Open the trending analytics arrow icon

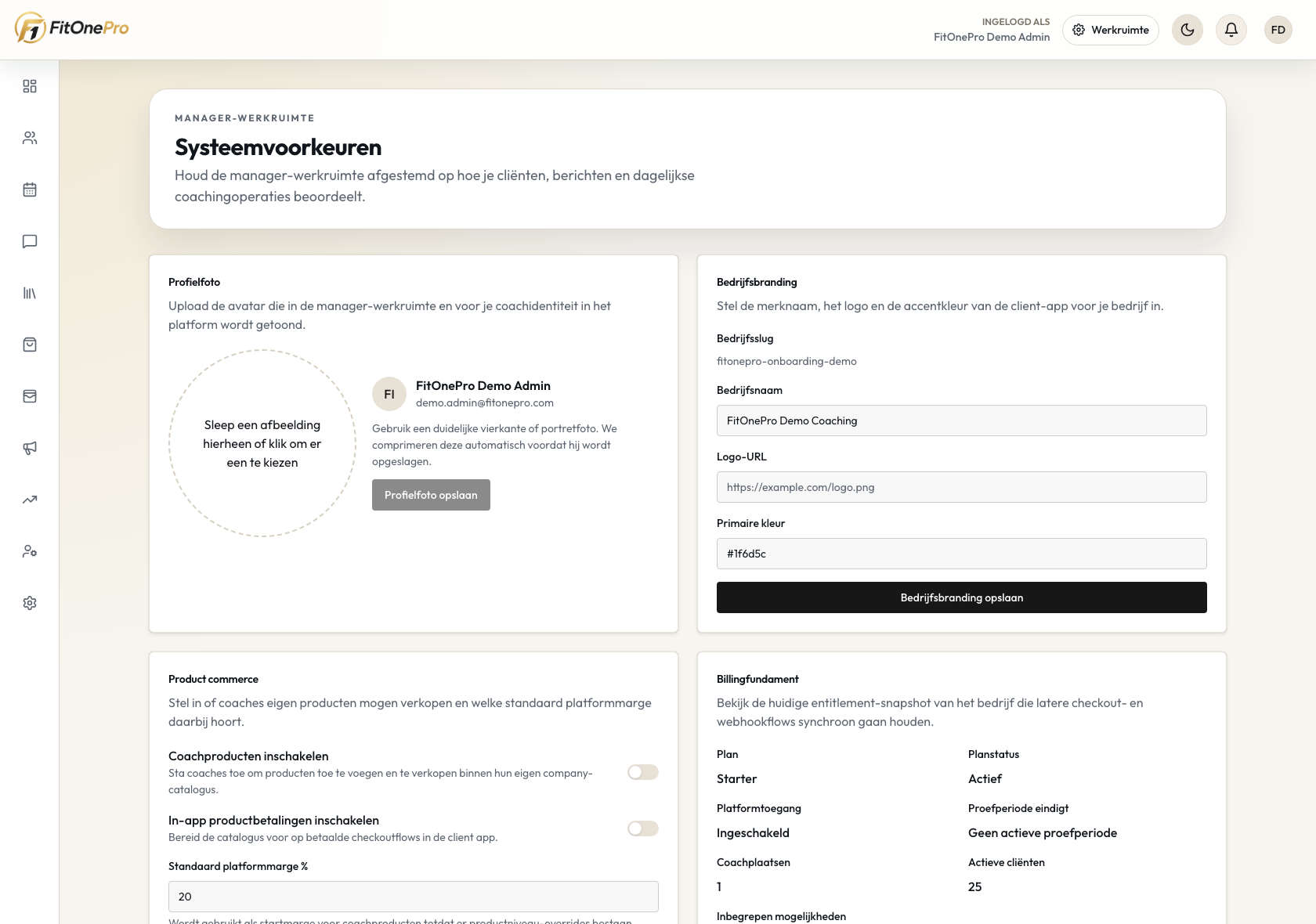pyautogui.click(x=30, y=500)
